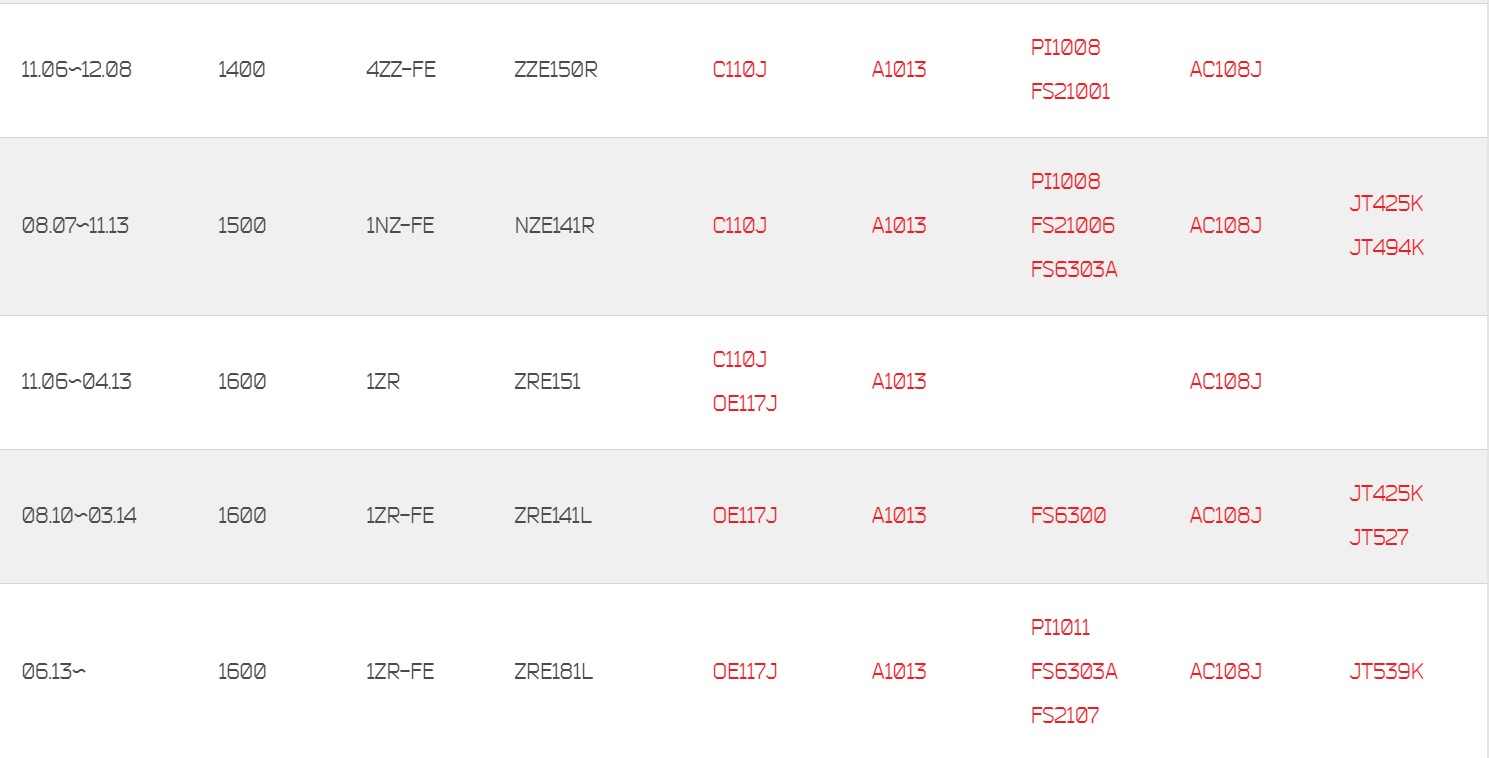Click JT494K part link
Screen dimensions: 1489x758
click(1386, 248)
